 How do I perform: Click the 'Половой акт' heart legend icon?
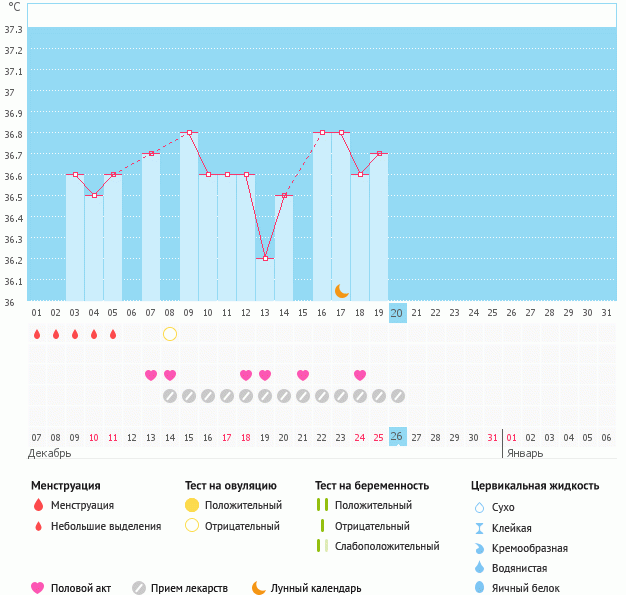pyautogui.click(x=38, y=588)
